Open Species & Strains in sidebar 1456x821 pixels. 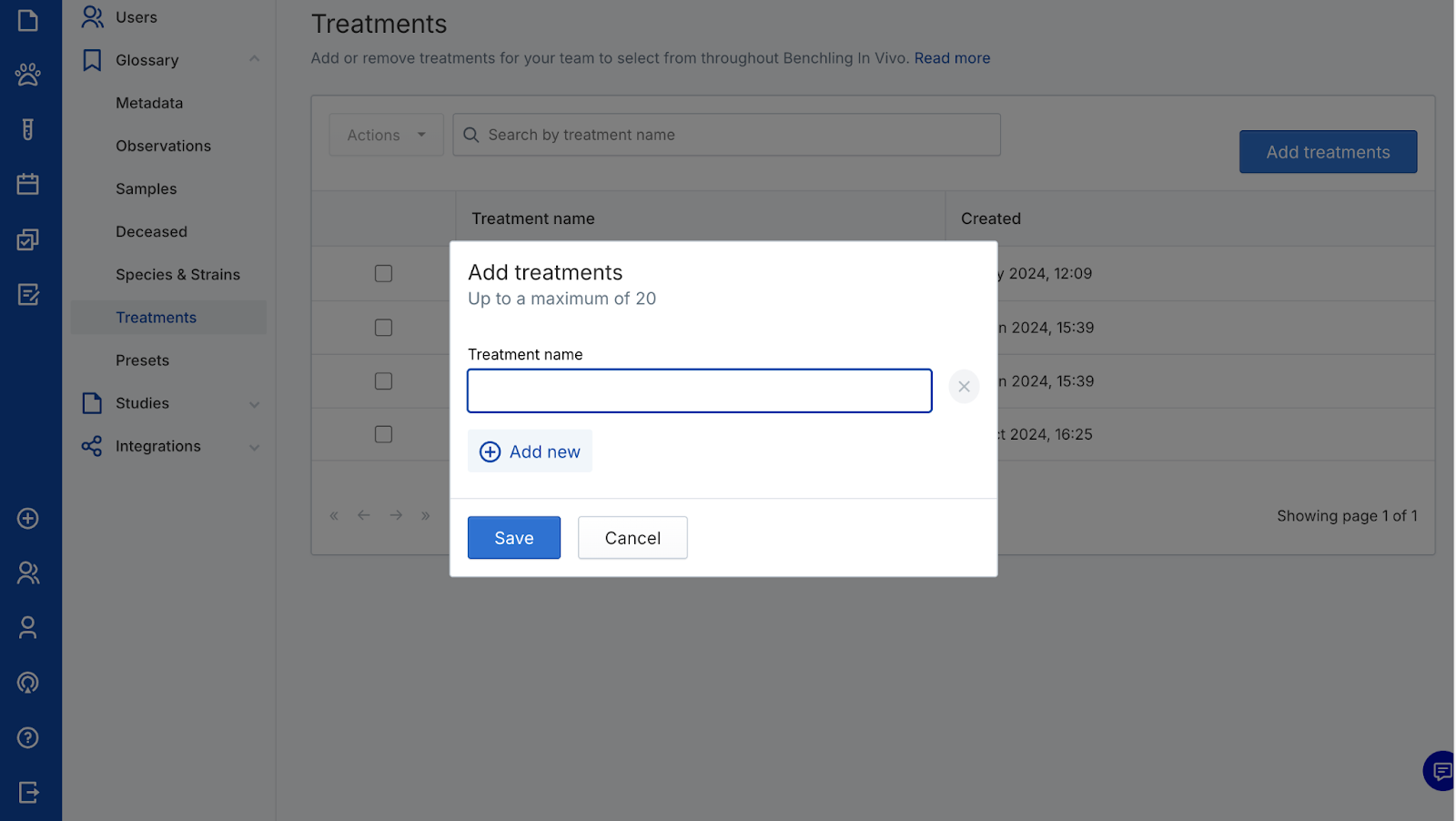[x=177, y=275]
